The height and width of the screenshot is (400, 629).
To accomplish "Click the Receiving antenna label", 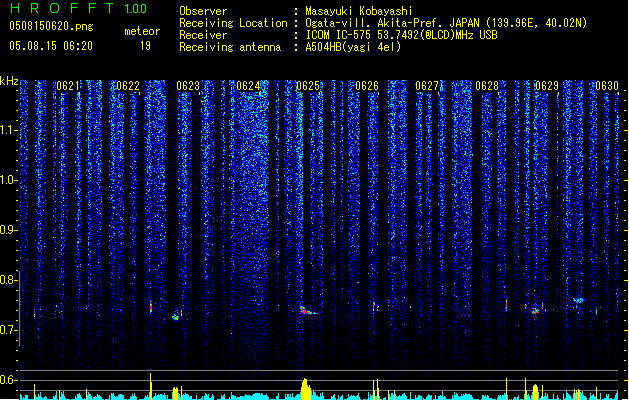I will (x=230, y=47).
